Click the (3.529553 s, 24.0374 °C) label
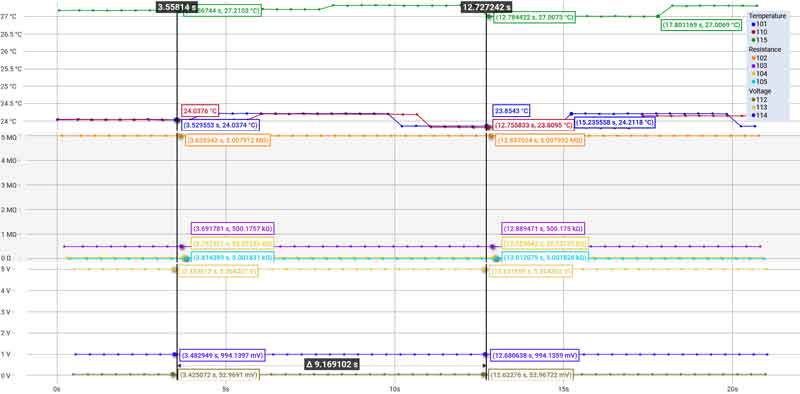 [x=220, y=125]
